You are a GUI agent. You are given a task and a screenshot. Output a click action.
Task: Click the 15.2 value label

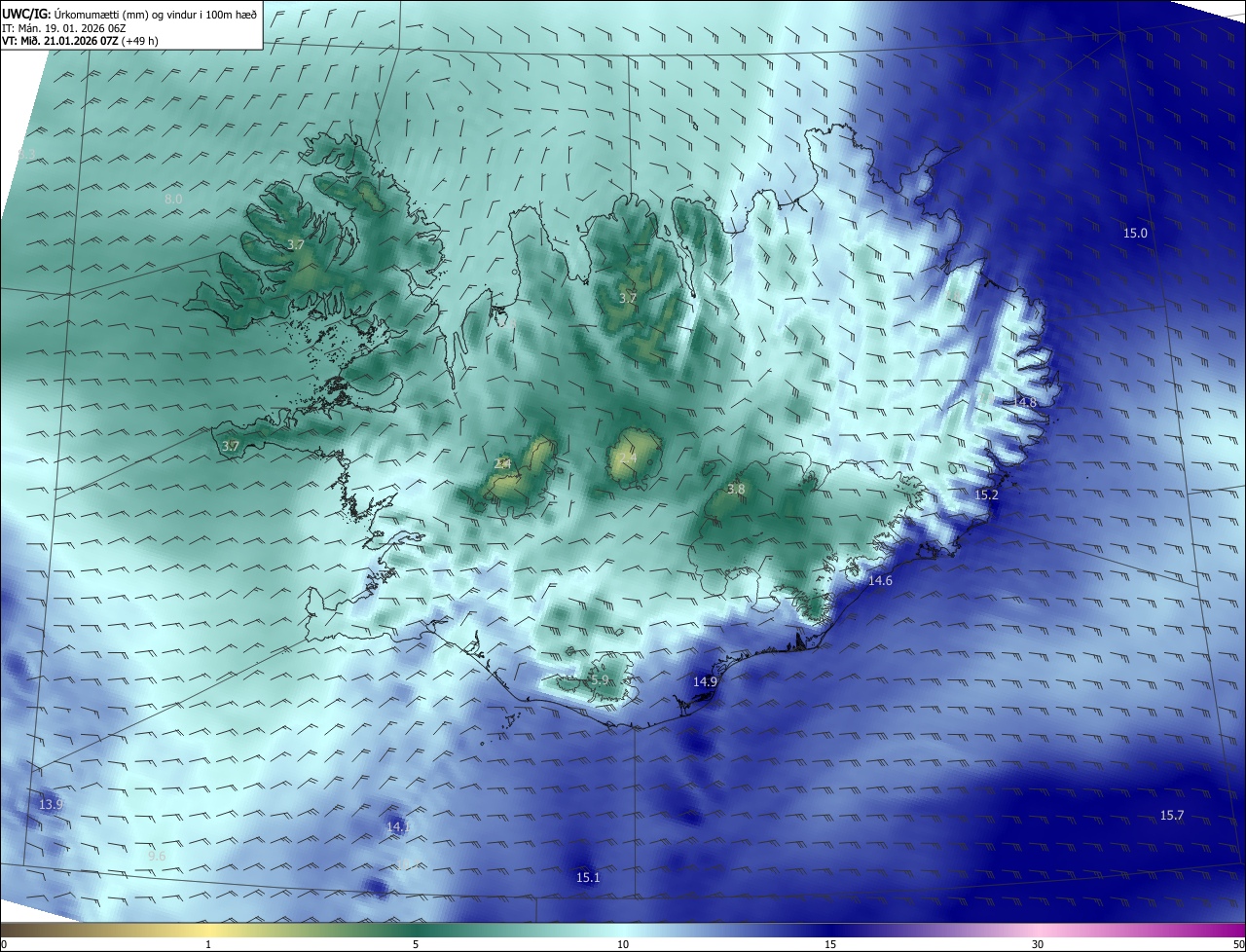click(987, 495)
